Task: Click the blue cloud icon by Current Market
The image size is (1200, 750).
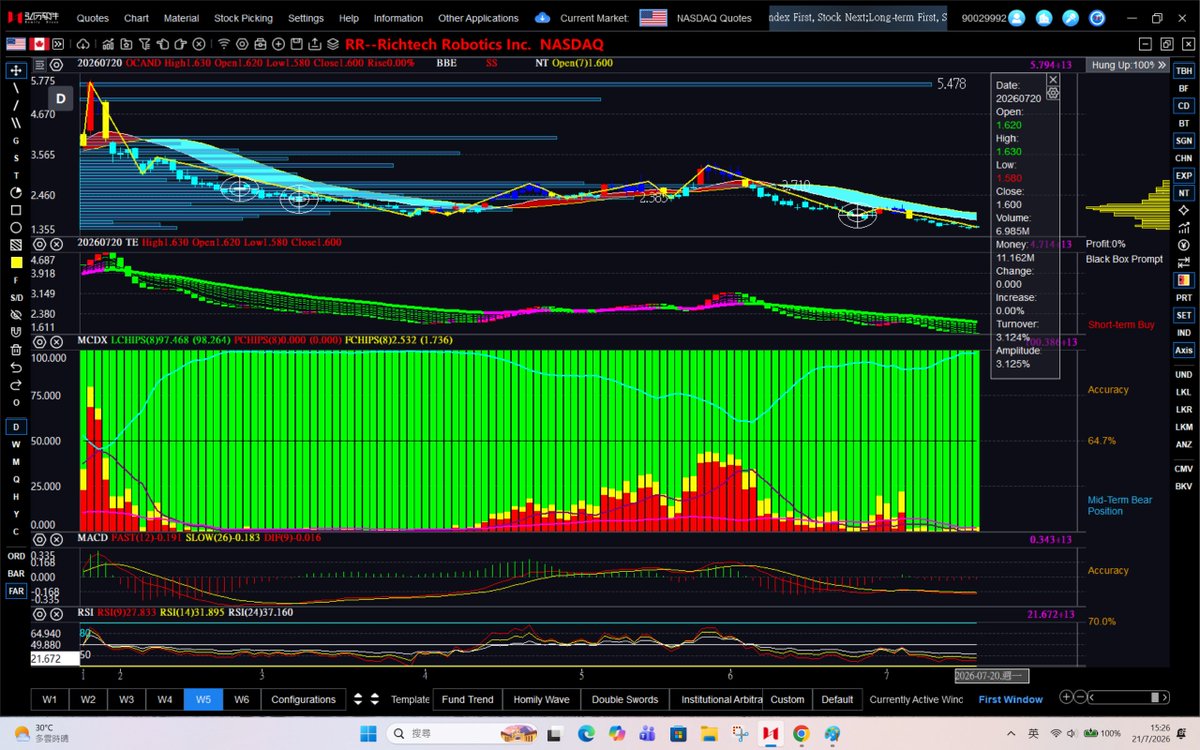Action: (542, 18)
